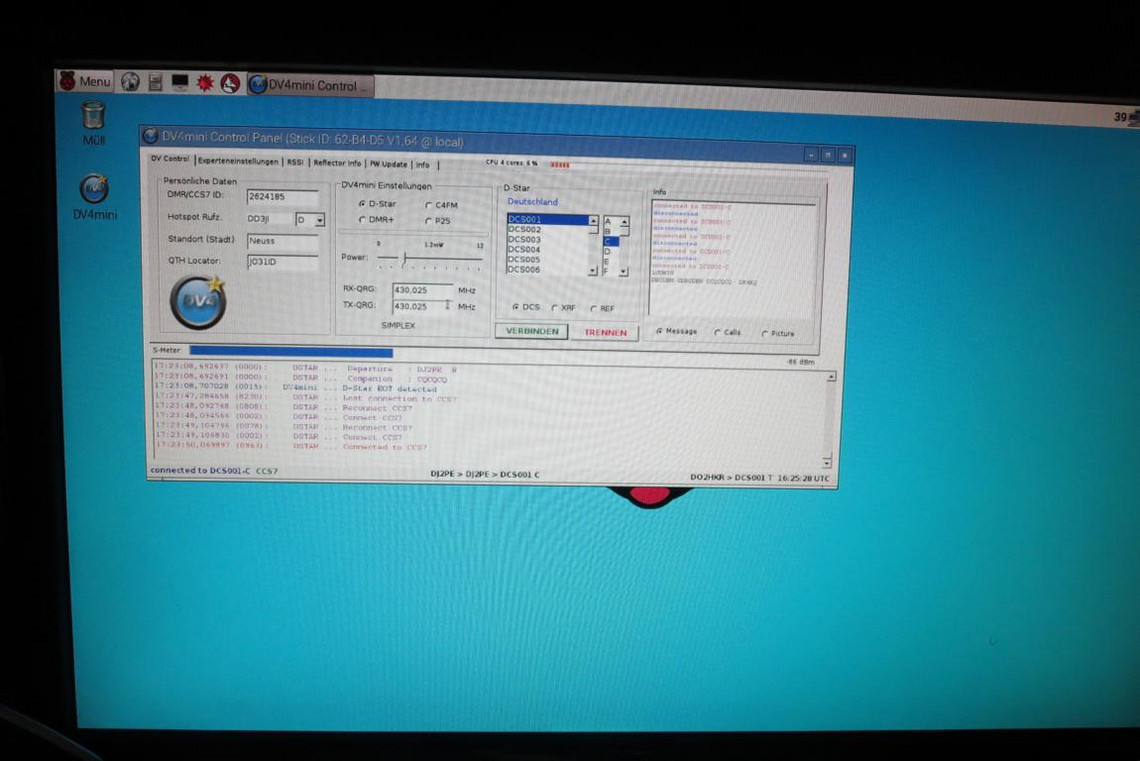Select module A in the module list
The width and height of the screenshot is (1140, 761).
(611, 222)
